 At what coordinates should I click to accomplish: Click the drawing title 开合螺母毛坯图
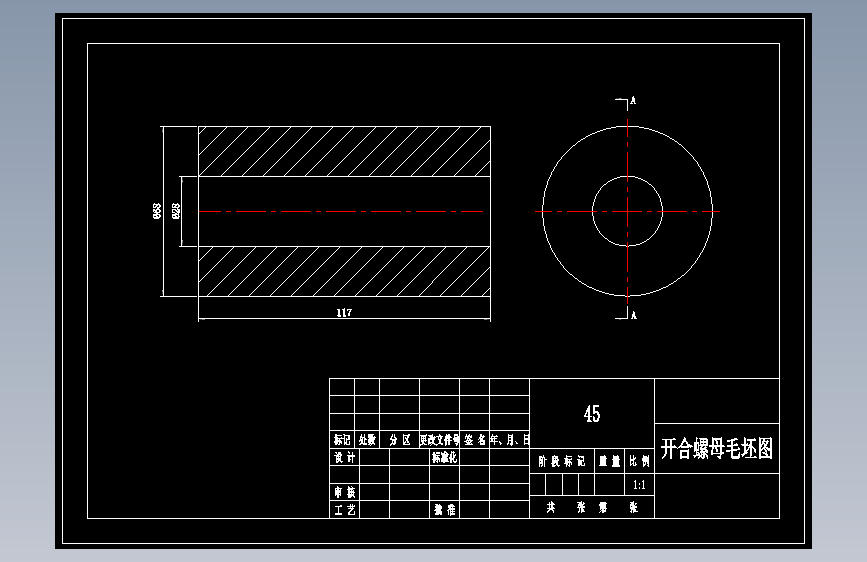point(717,448)
